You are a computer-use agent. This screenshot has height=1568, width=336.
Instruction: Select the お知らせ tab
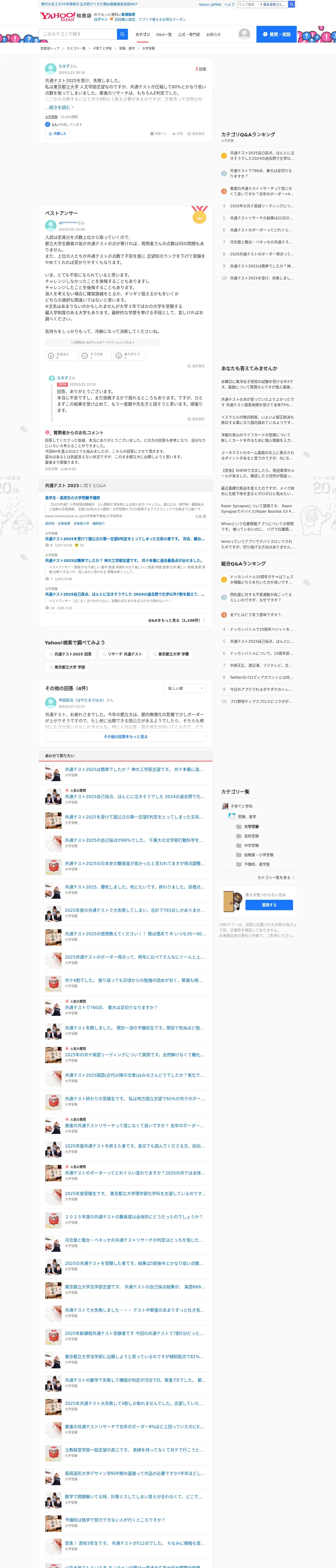click(214, 35)
